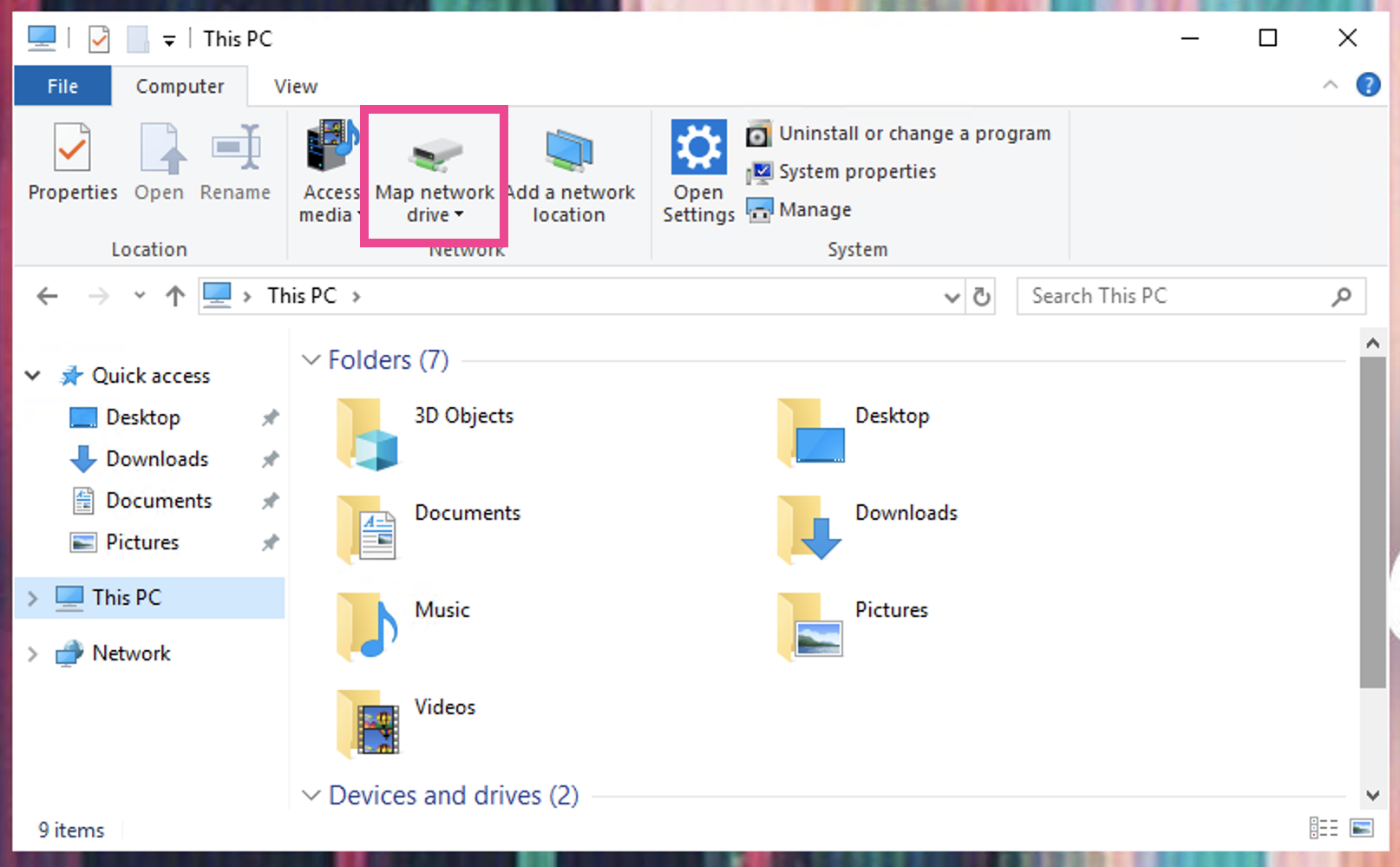Select the Downloads folder in Folders
The width and height of the screenshot is (1400, 867).
[x=867, y=531]
